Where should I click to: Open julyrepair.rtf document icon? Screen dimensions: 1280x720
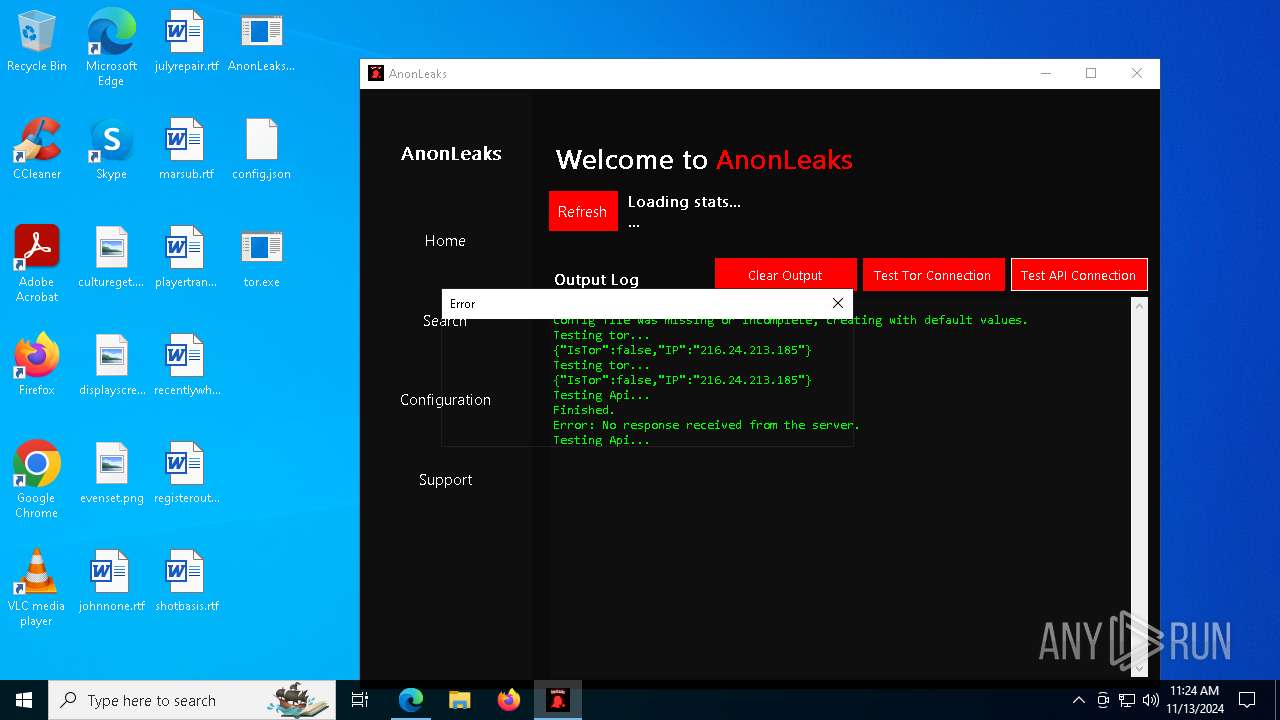186,42
